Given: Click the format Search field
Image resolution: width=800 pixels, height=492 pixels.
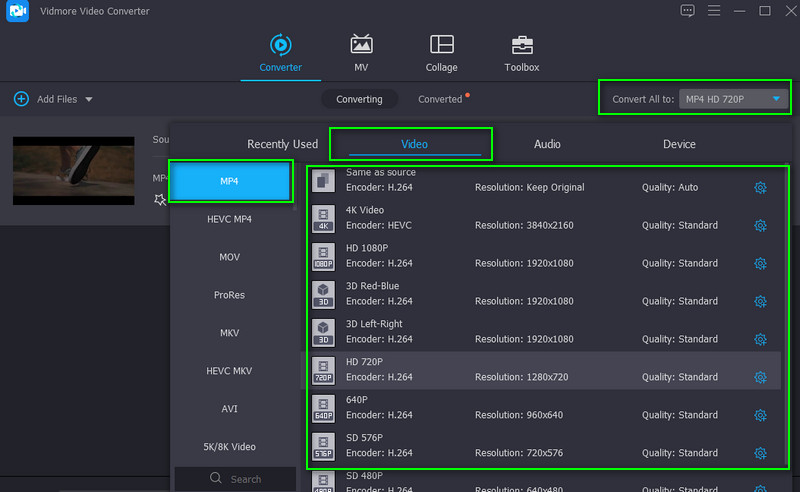Looking at the screenshot, I should point(235,479).
